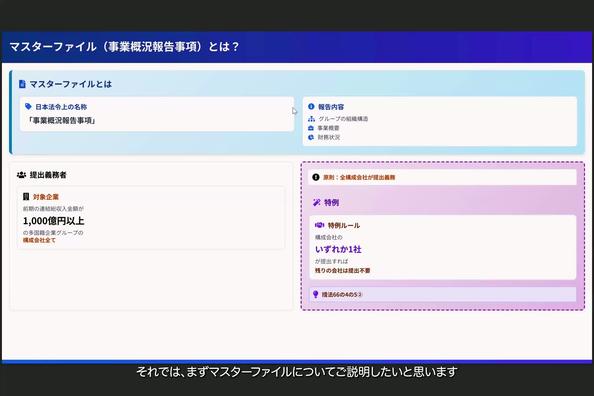Viewport: 594px width, 396px height.
Task: Click the tag icon next to 日本法令上の名称
Action: point(28,106)
